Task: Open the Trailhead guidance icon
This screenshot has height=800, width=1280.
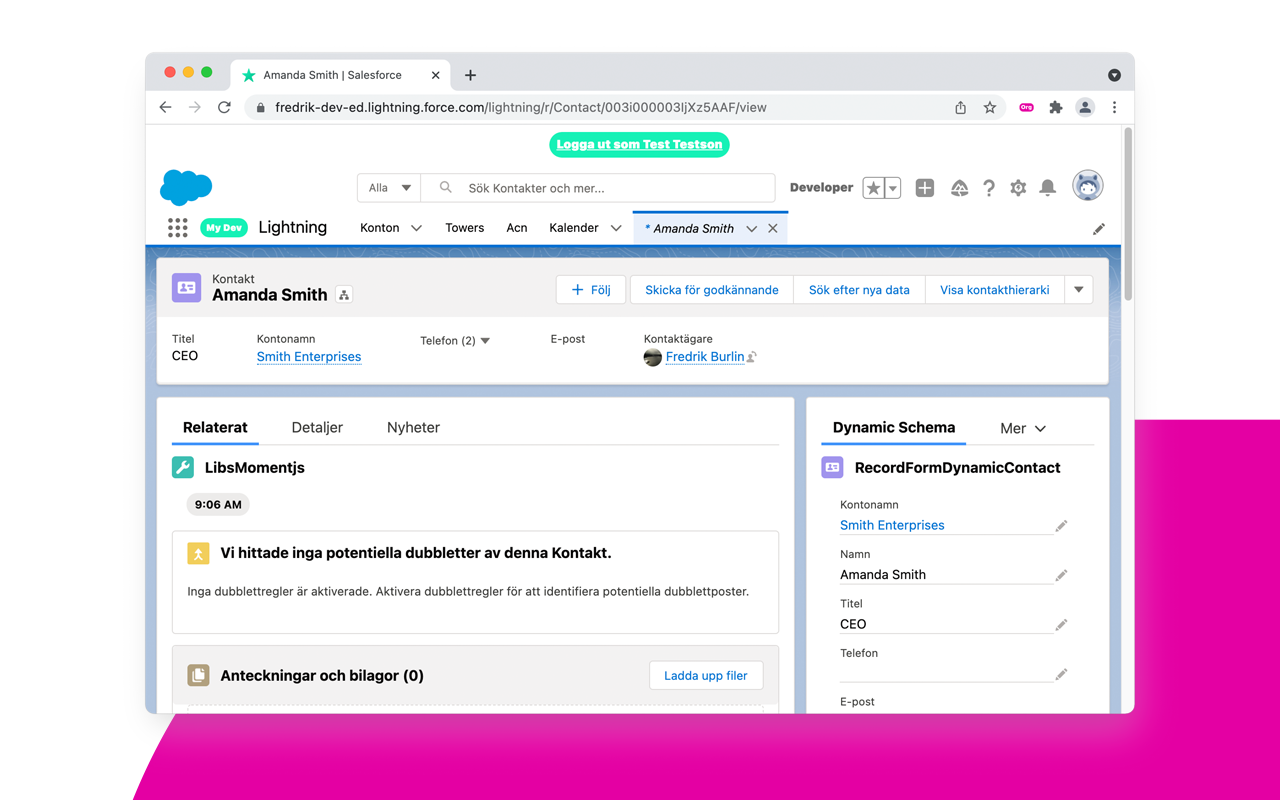Action: [x=959, y=188]
